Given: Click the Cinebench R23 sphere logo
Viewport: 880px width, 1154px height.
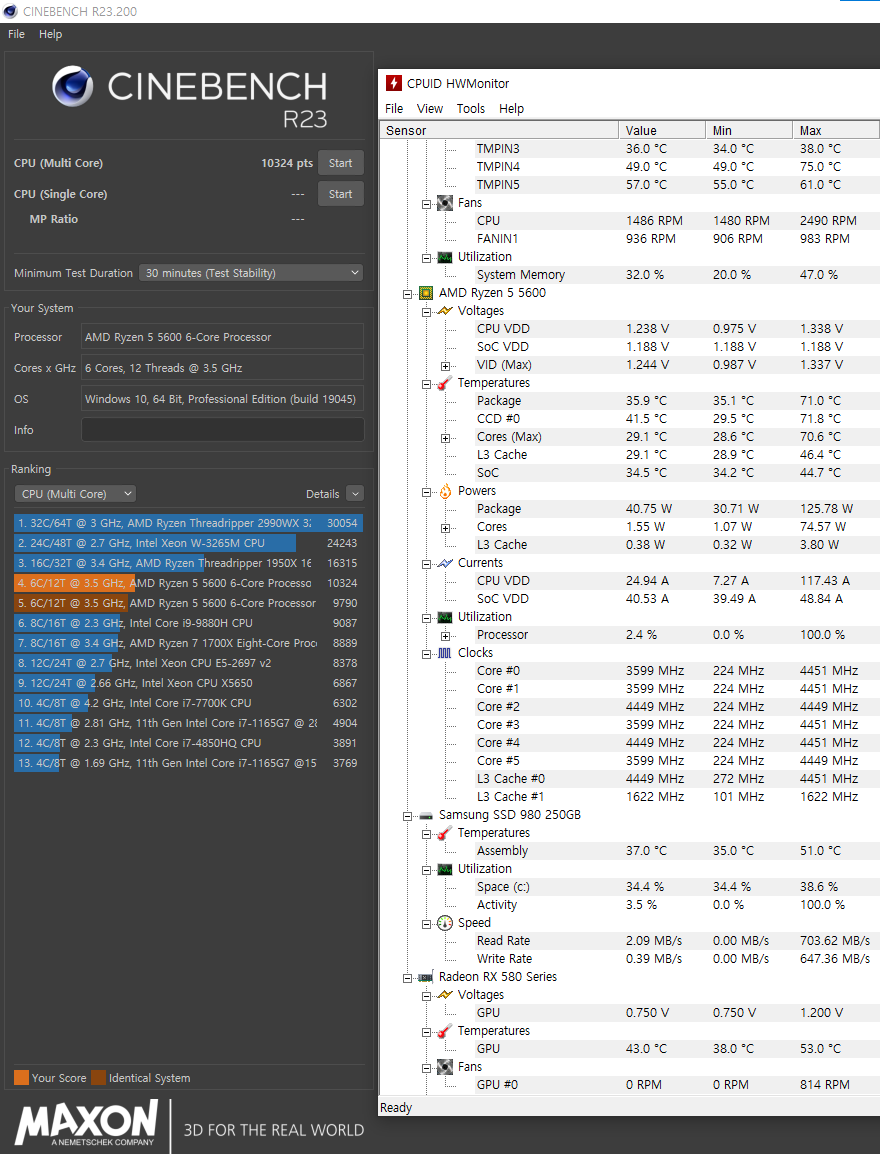Looking at the screenshot, I should point(73,86).
